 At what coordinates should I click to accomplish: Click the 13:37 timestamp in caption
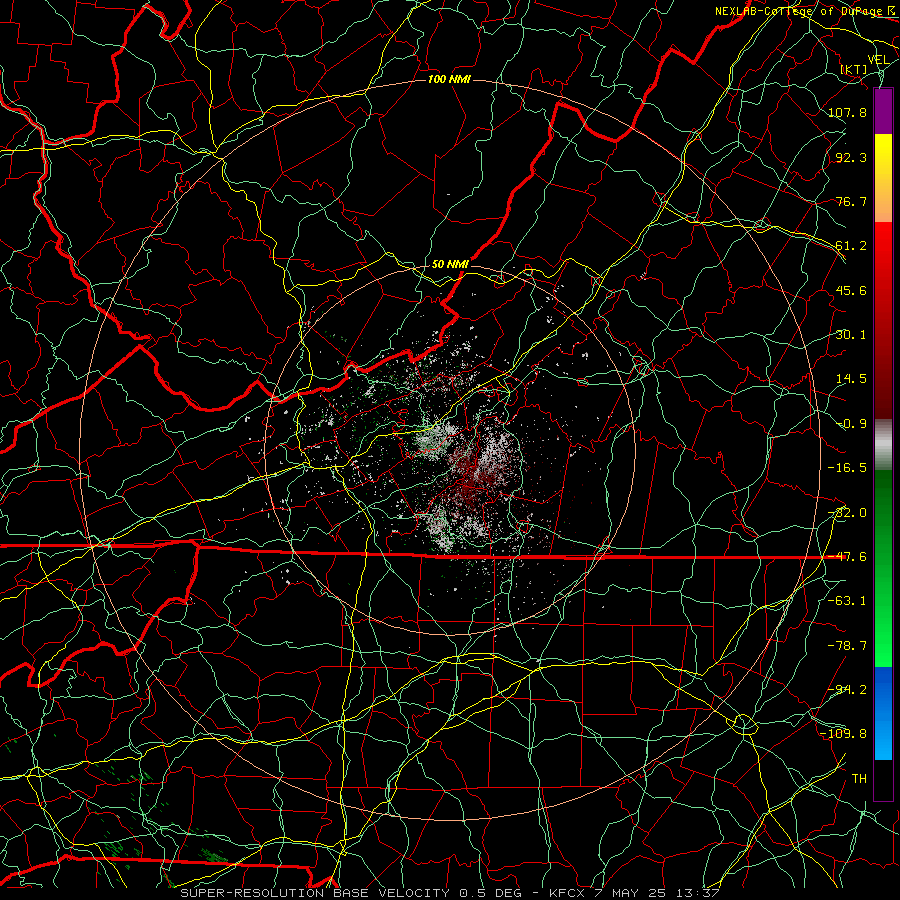(x=697, y=893)
